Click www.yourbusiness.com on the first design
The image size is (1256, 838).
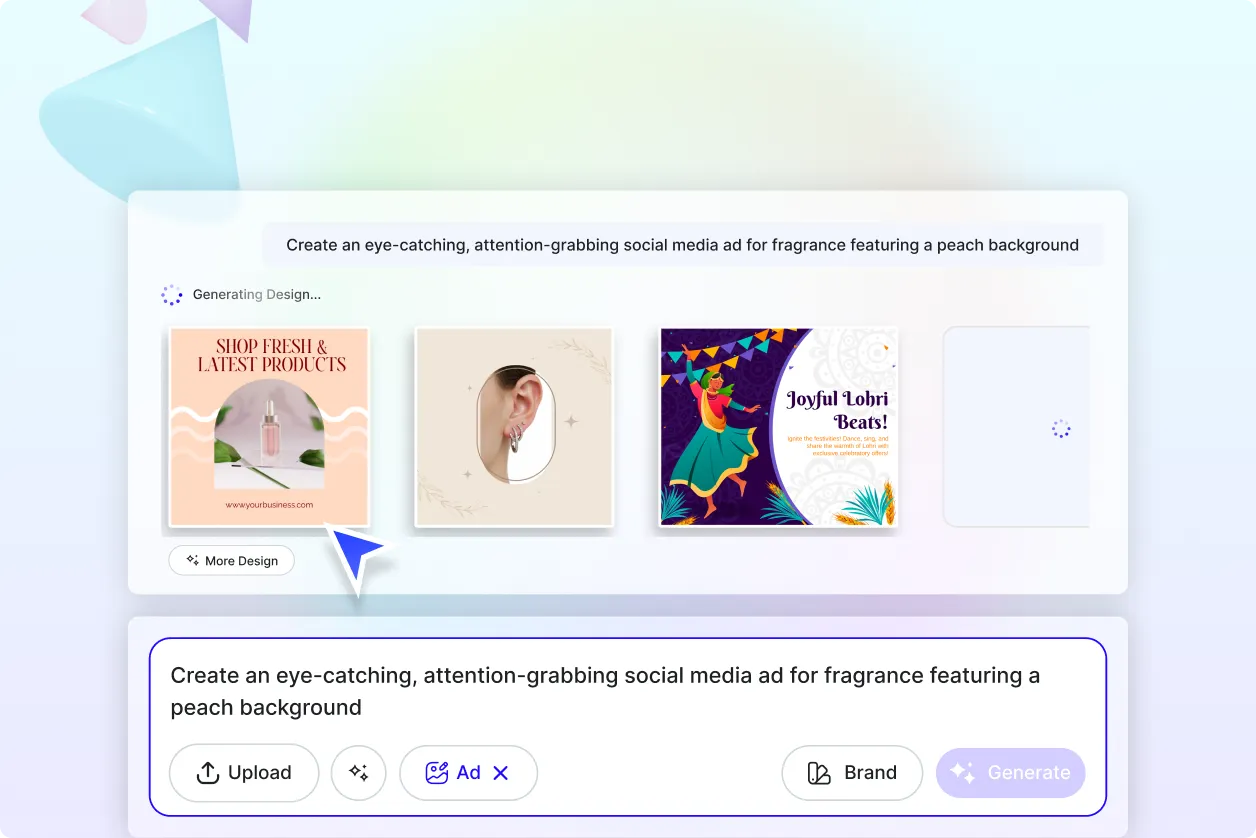click(268, 506)
